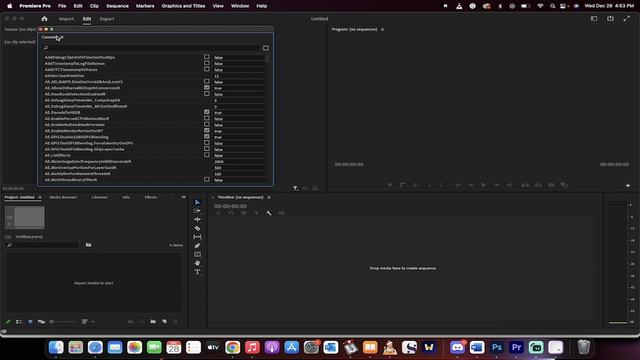Switch to the Libraries tab
Image resolution: width=640 pixels, height=360 pixels.
tap(100, 197)
